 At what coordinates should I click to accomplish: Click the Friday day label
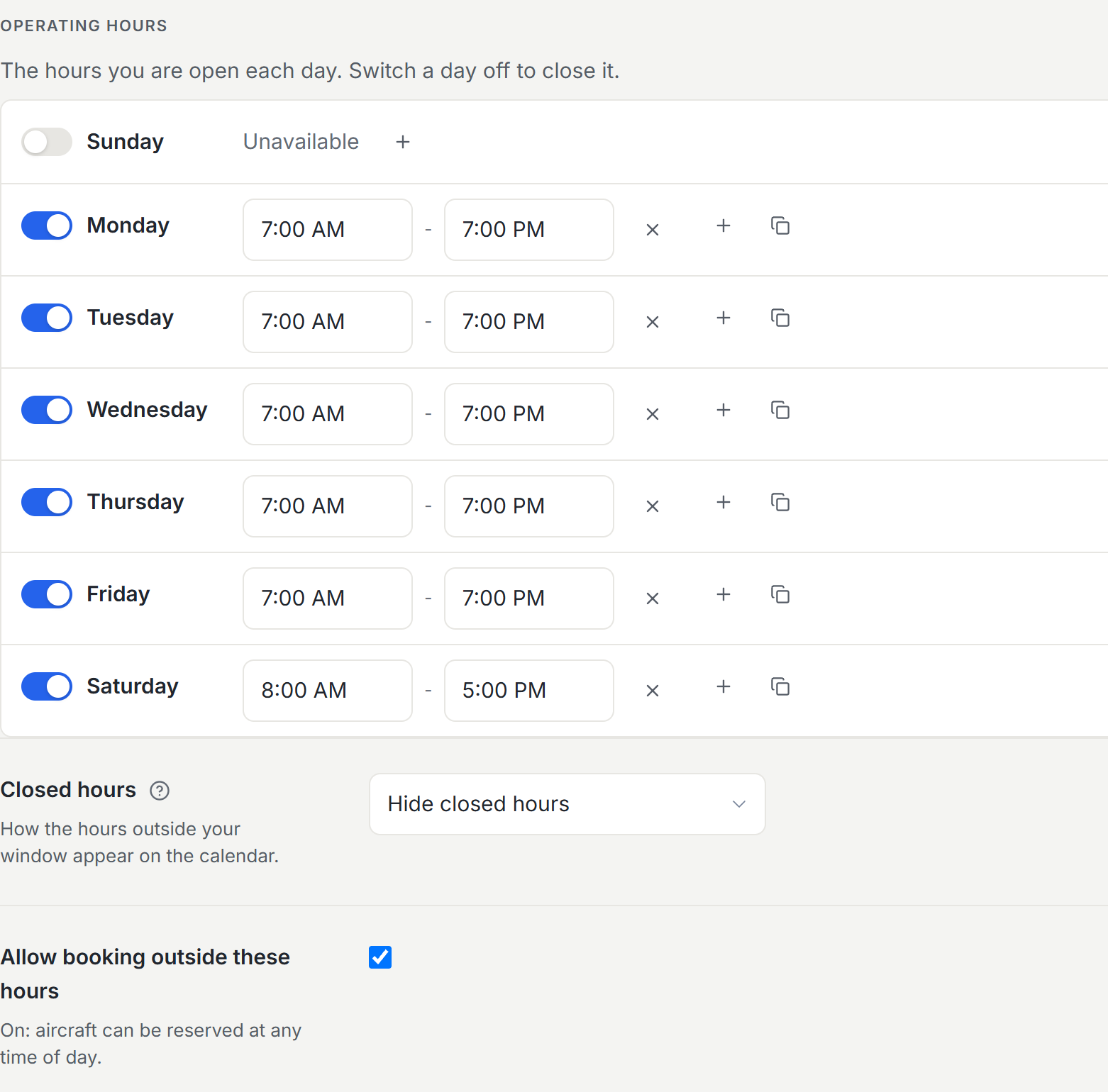(118, 594)
